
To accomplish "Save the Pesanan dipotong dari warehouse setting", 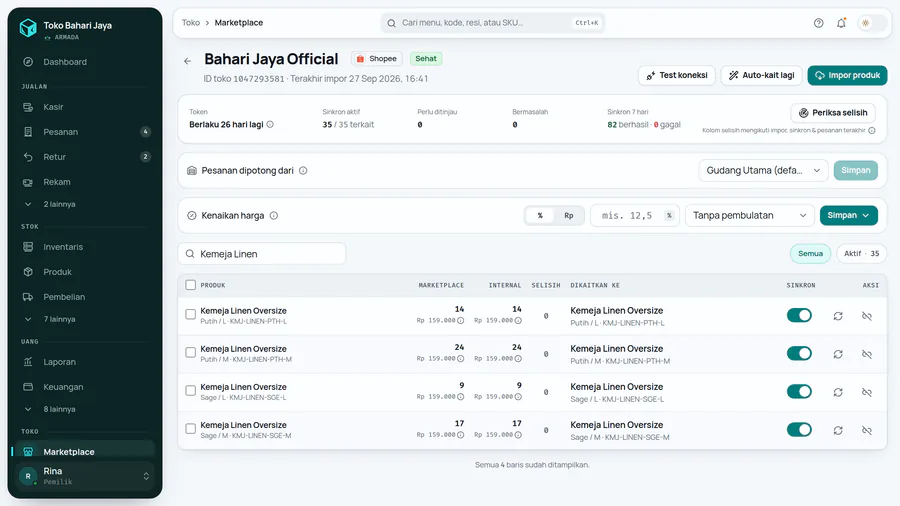I will point(856,170).
